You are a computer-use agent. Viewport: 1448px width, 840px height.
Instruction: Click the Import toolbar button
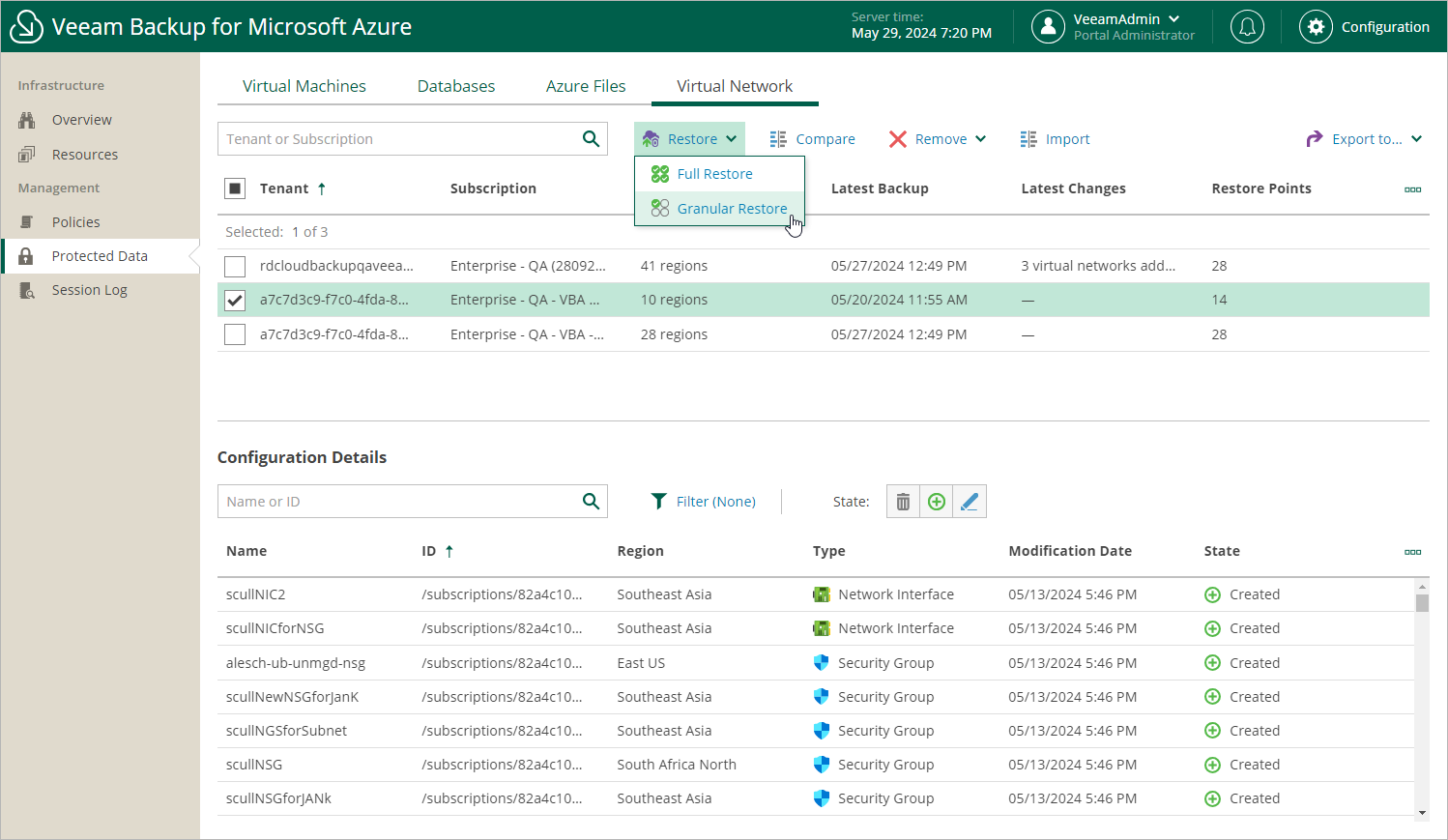coord(1055,139)
